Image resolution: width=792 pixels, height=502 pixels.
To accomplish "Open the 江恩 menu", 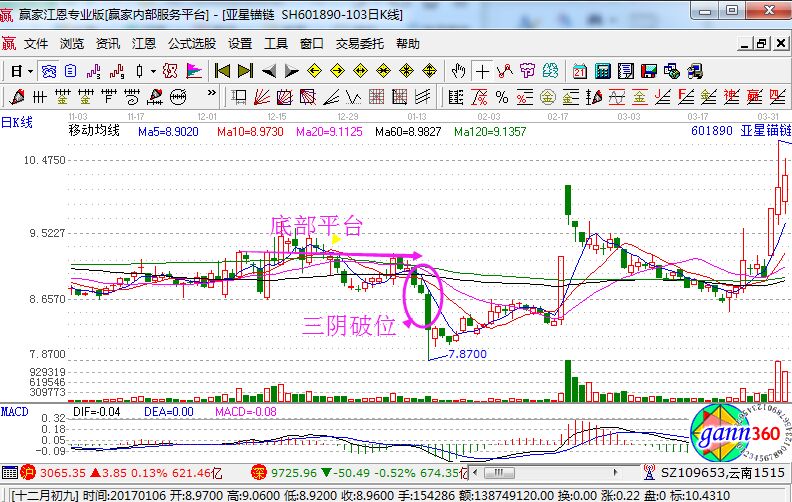I will (x=144, y=44).
